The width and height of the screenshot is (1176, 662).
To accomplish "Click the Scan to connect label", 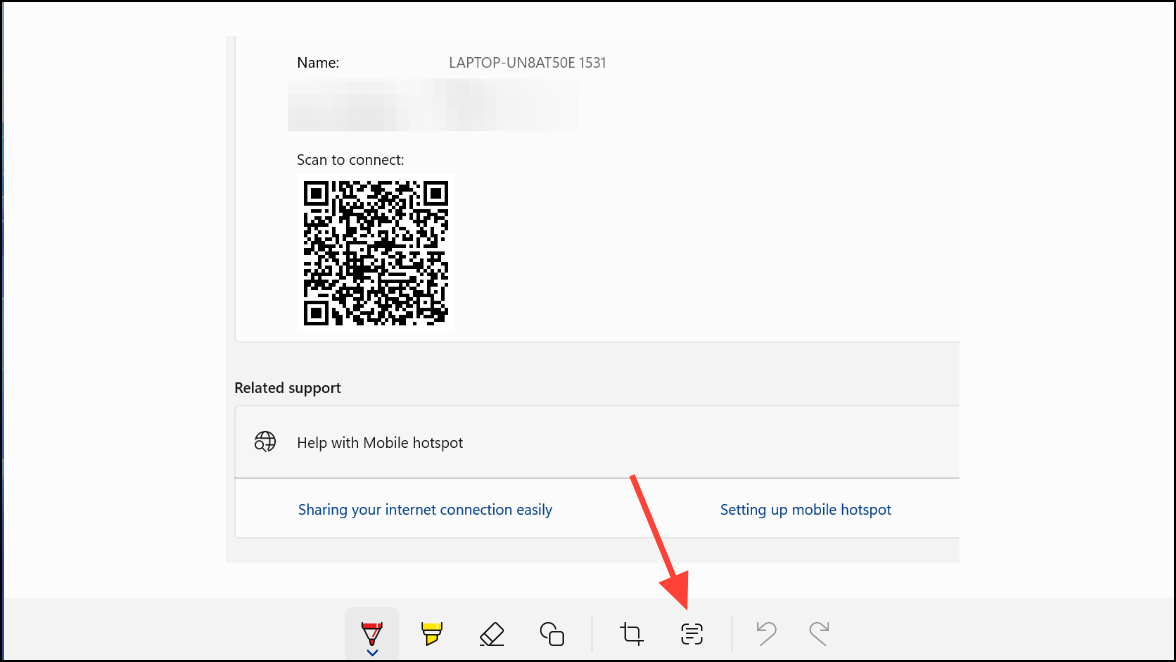I will [x=350, y=160].
